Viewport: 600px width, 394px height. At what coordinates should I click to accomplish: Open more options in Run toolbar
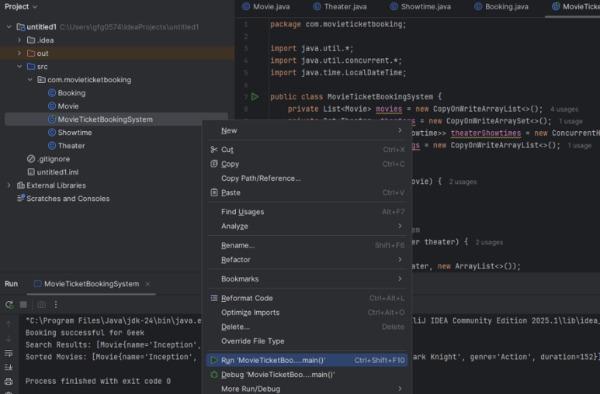point(56,305)
